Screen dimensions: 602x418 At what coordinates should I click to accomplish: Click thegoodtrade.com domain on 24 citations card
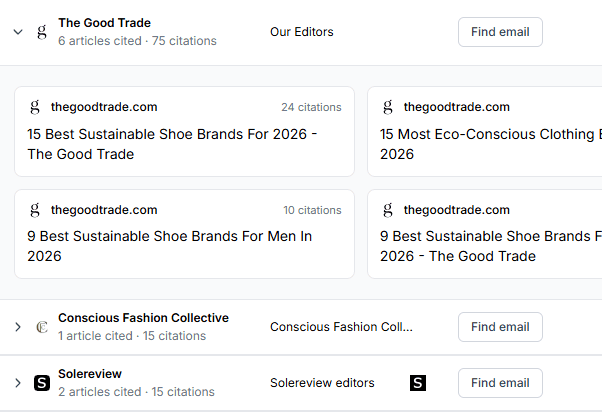pos(104,107)
